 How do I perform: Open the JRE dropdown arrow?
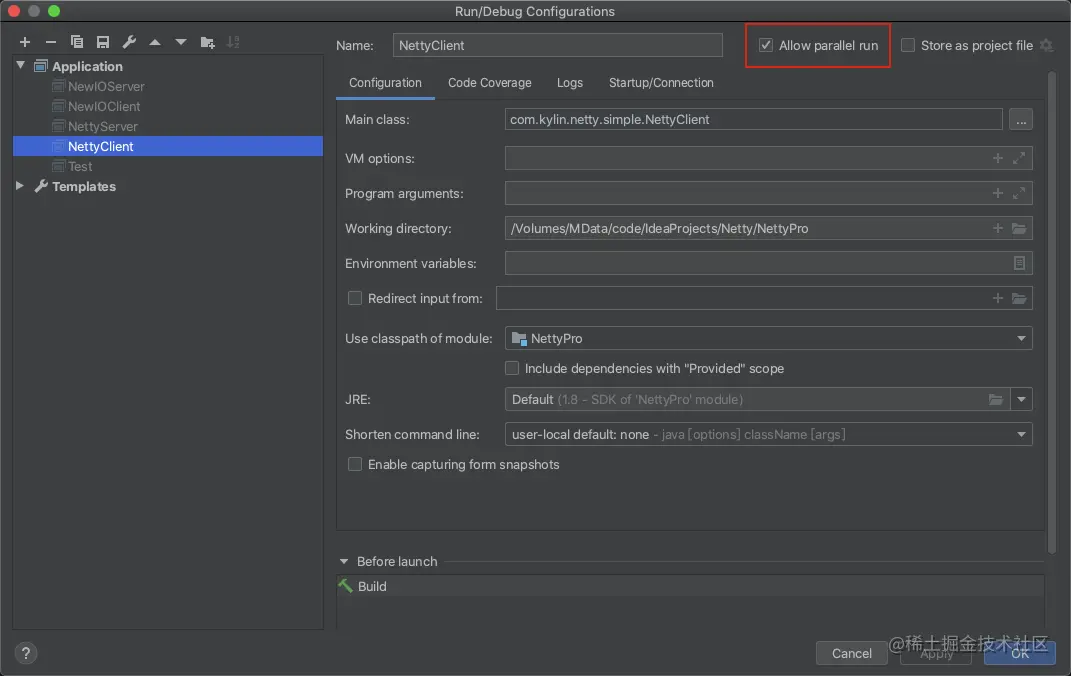click(x=1021, y=399)
